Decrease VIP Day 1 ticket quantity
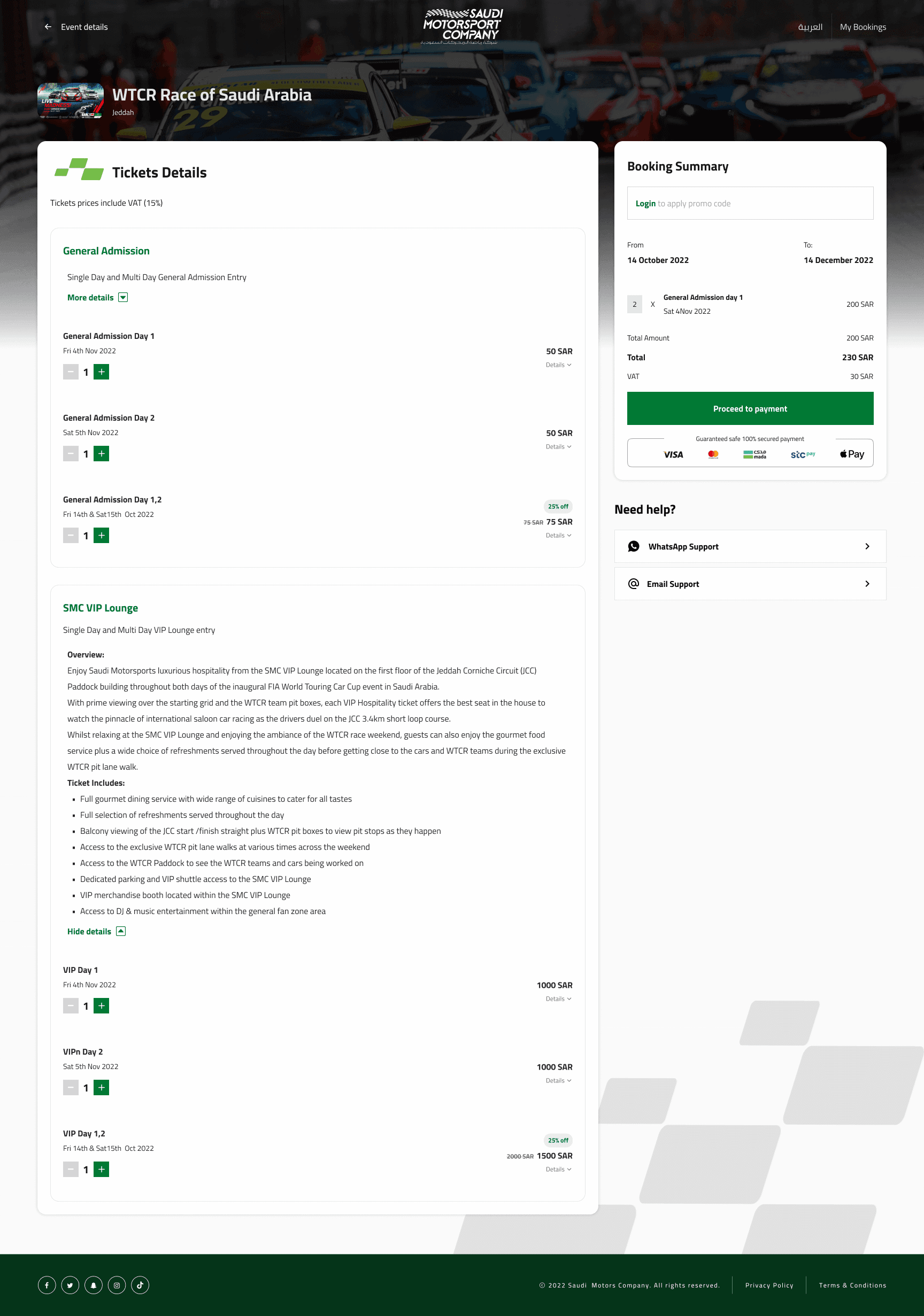 click(71, 1006)
